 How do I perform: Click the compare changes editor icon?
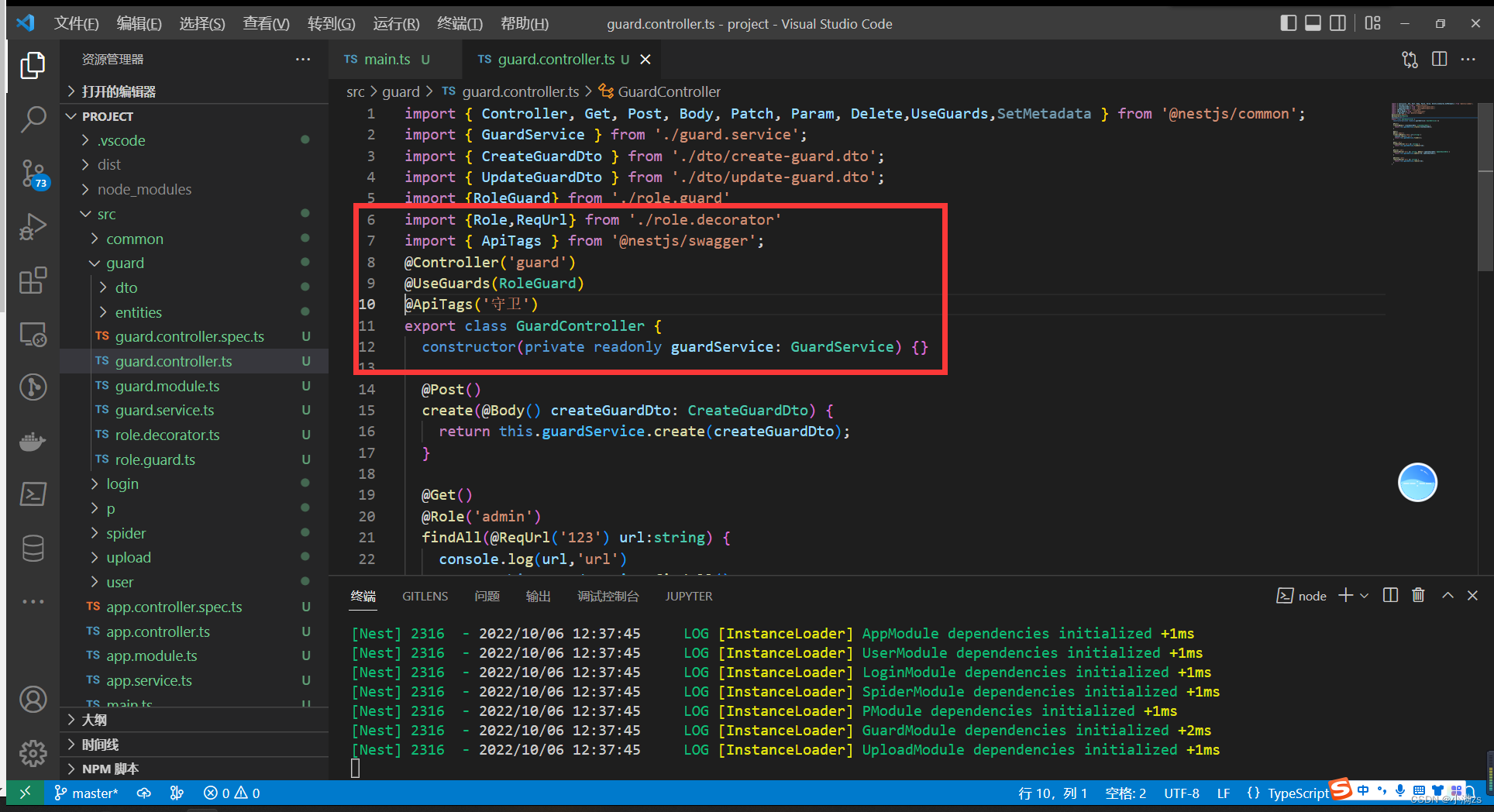click(1410, 60)
